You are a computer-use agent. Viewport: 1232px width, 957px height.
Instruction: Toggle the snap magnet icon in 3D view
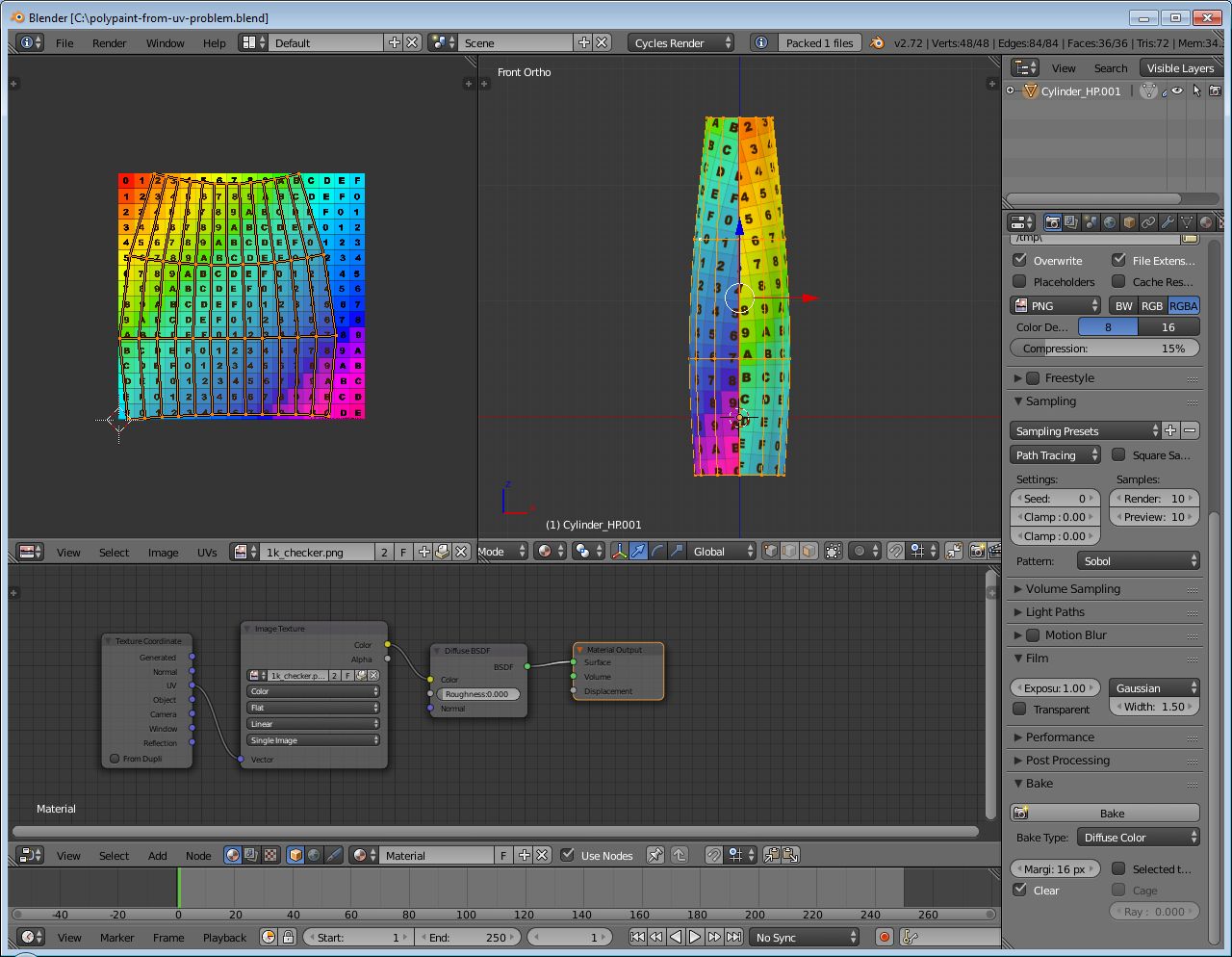pos(895,551)
